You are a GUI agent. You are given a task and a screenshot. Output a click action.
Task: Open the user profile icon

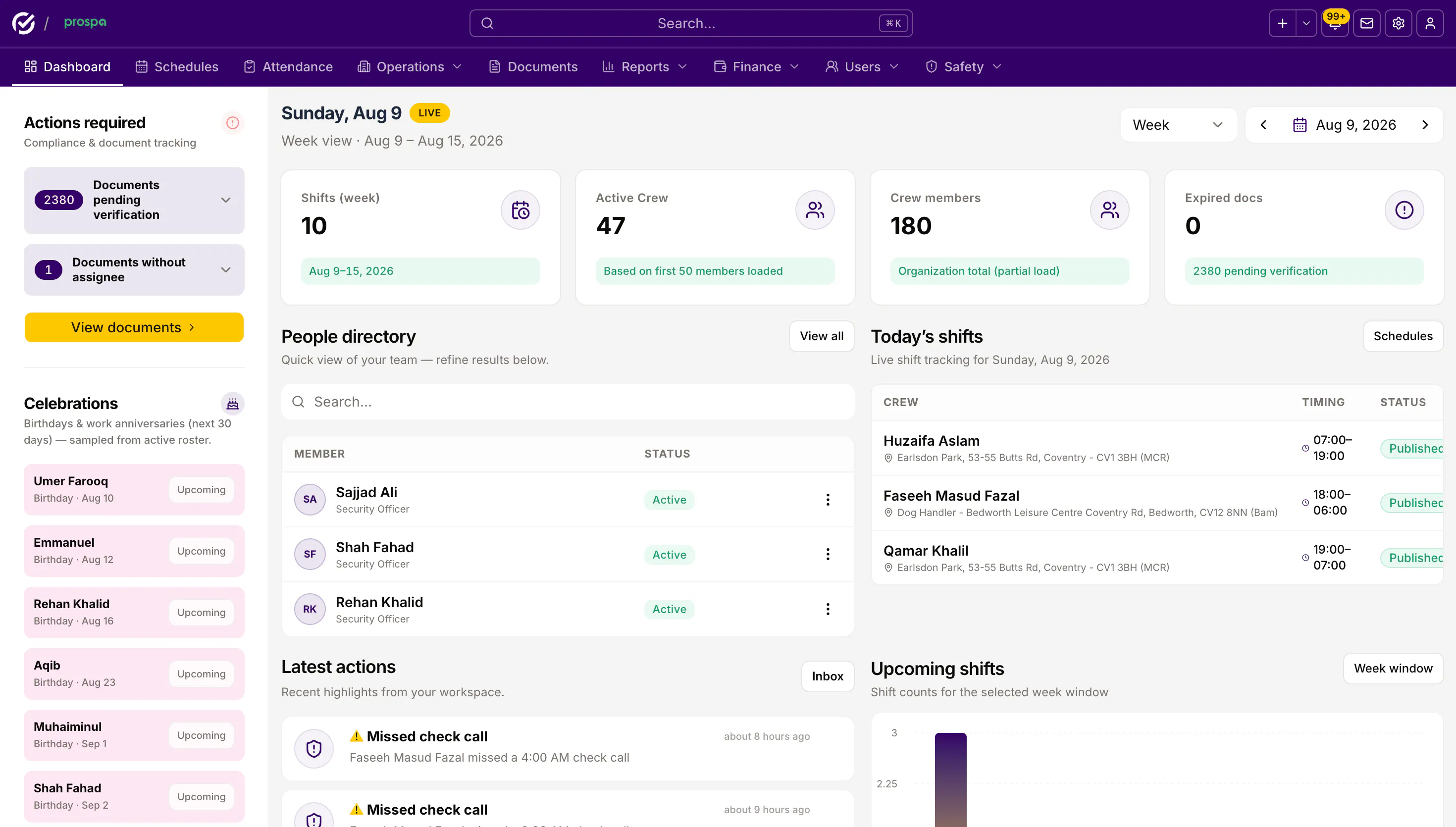pos(1430,23)
